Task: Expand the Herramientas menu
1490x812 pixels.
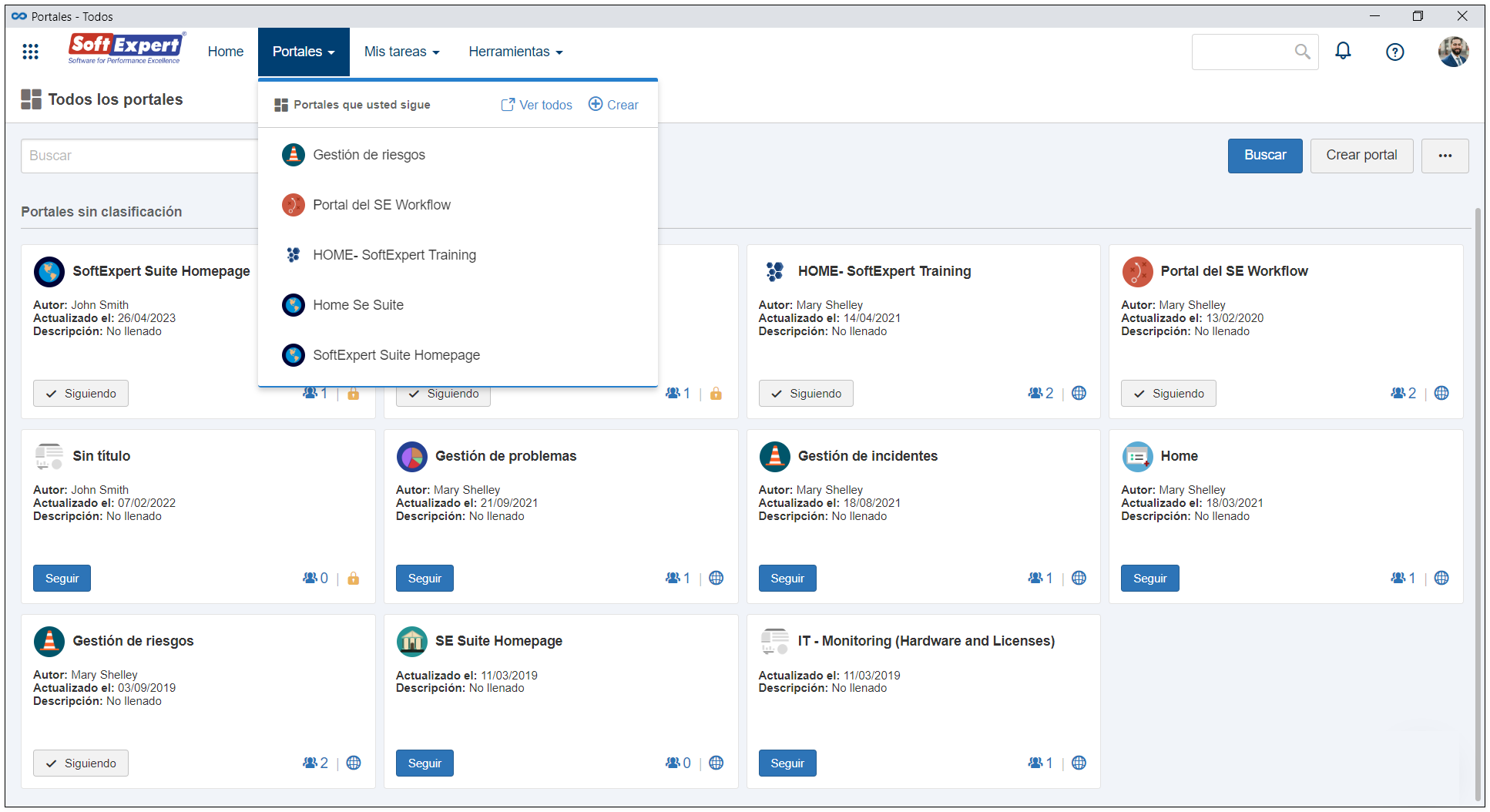Action: 515,52
